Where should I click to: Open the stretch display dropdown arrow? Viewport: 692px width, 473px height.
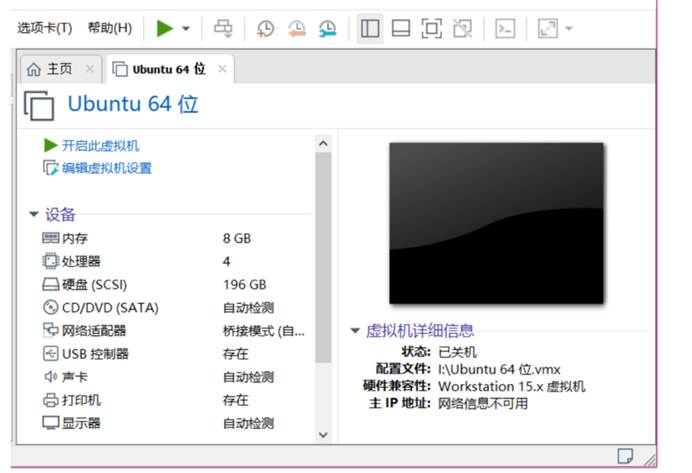tap(569, 29)
